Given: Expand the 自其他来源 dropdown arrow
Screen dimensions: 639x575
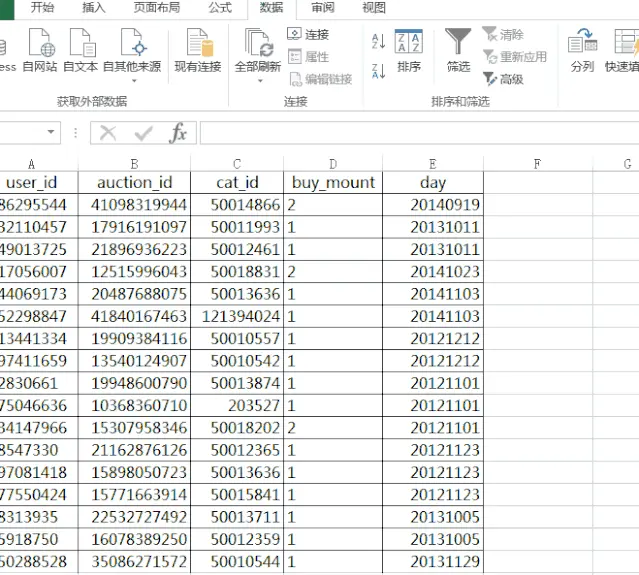Looking at the screenshot, I should click(134, 81).
